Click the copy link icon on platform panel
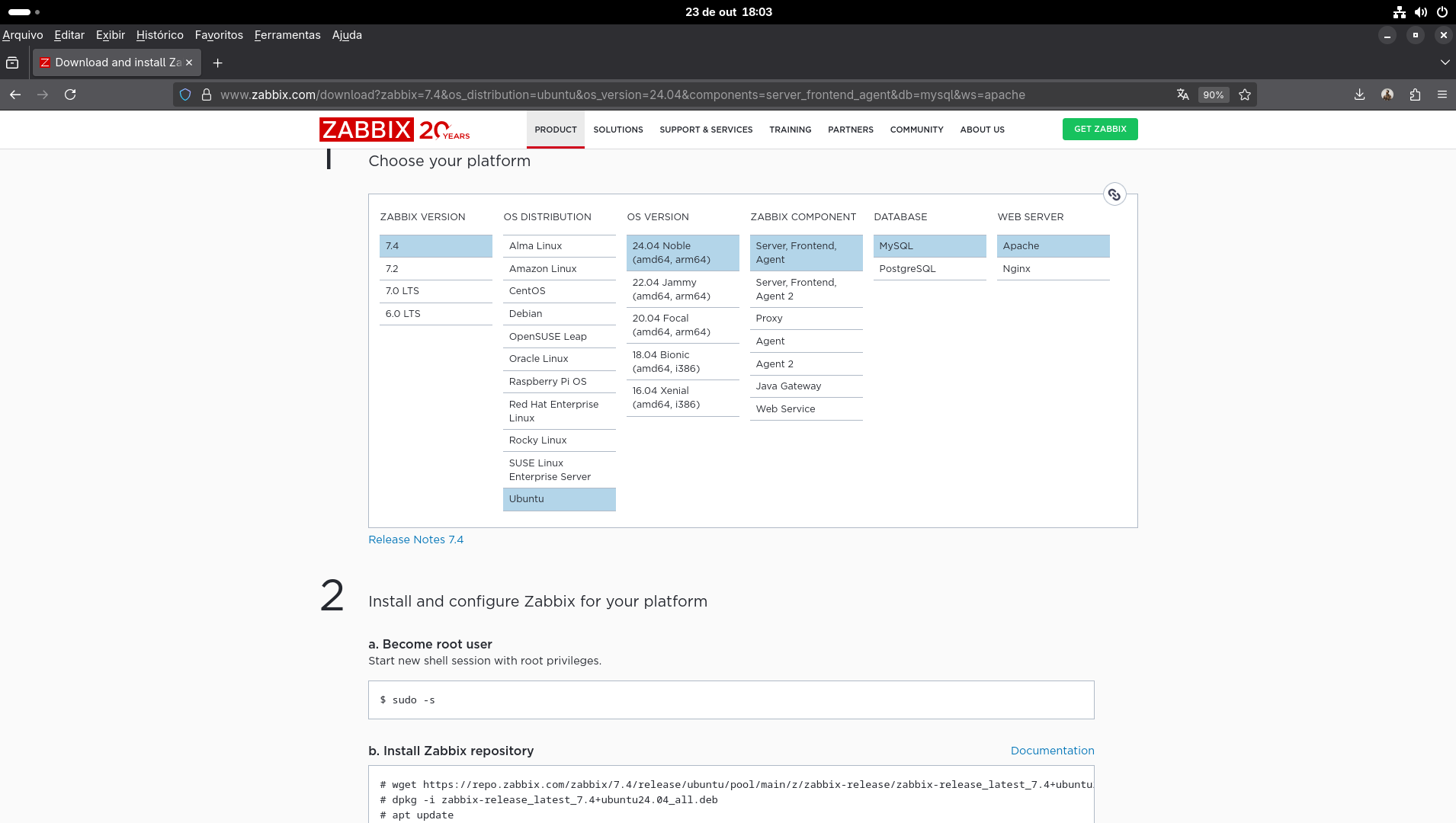 pyautogui.click(x=1114, y=195)
